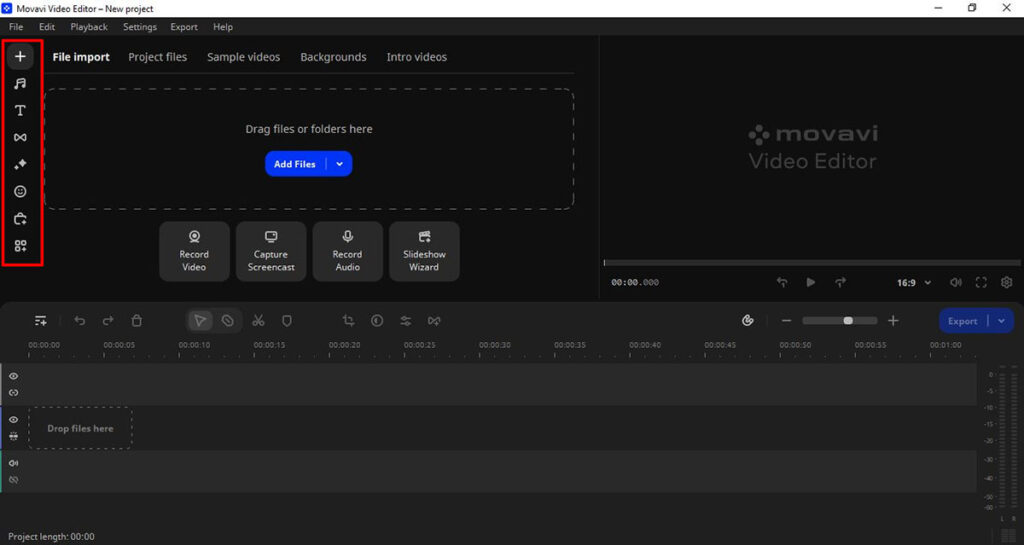This screenshot has width=1024, height=545.
Task: Open the Export menu in menu bar
Action: 184,27
